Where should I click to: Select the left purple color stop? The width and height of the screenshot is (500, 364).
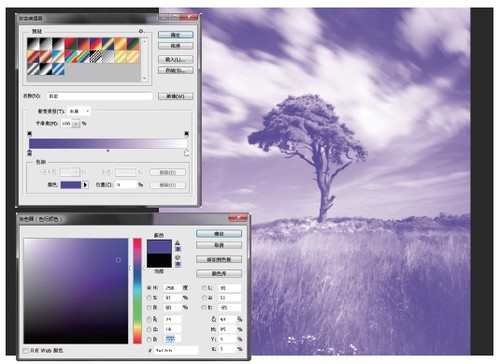pos(30,153)
